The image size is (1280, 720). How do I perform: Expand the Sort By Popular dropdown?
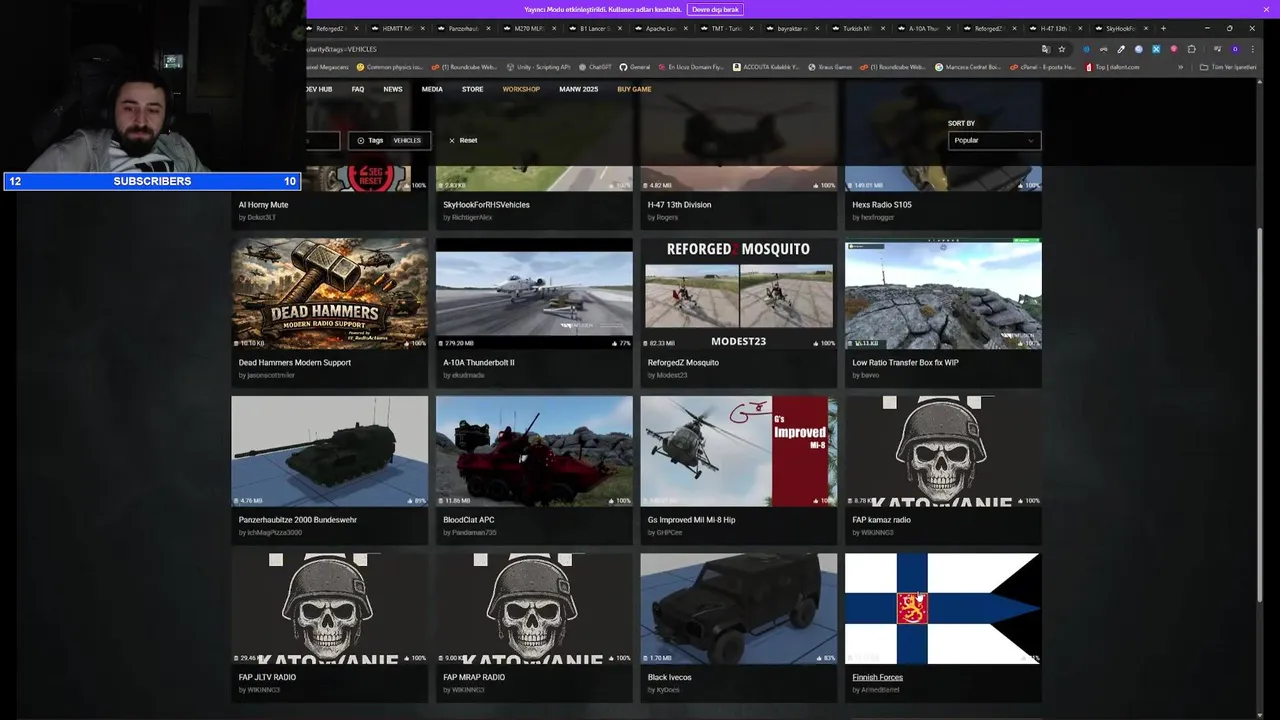[994, 140]
